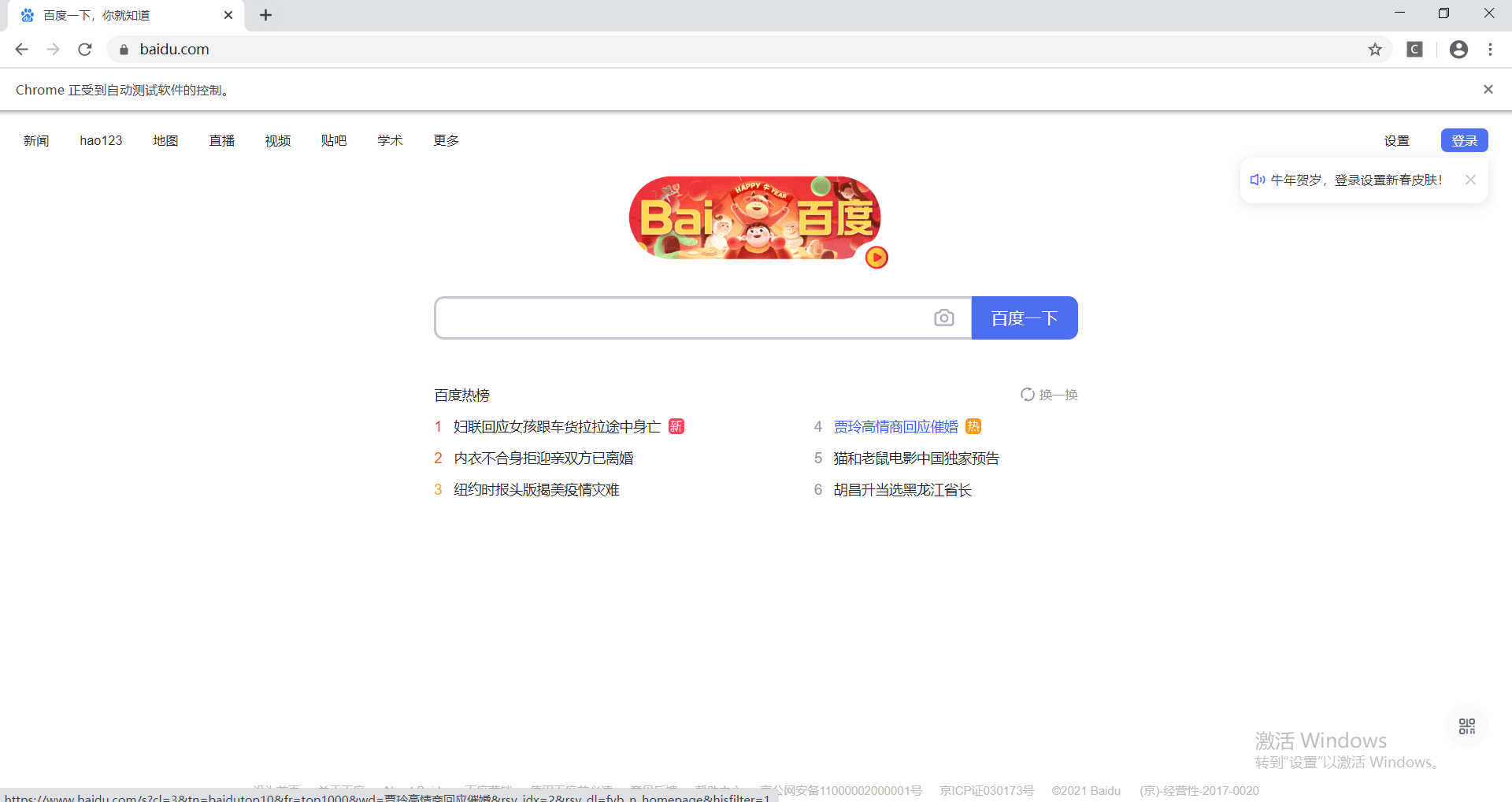Image resolution: width=1512 pixels, height=802 pixels.
Task: Open the 视频 navigation link
Action: (x=278, y=140)
